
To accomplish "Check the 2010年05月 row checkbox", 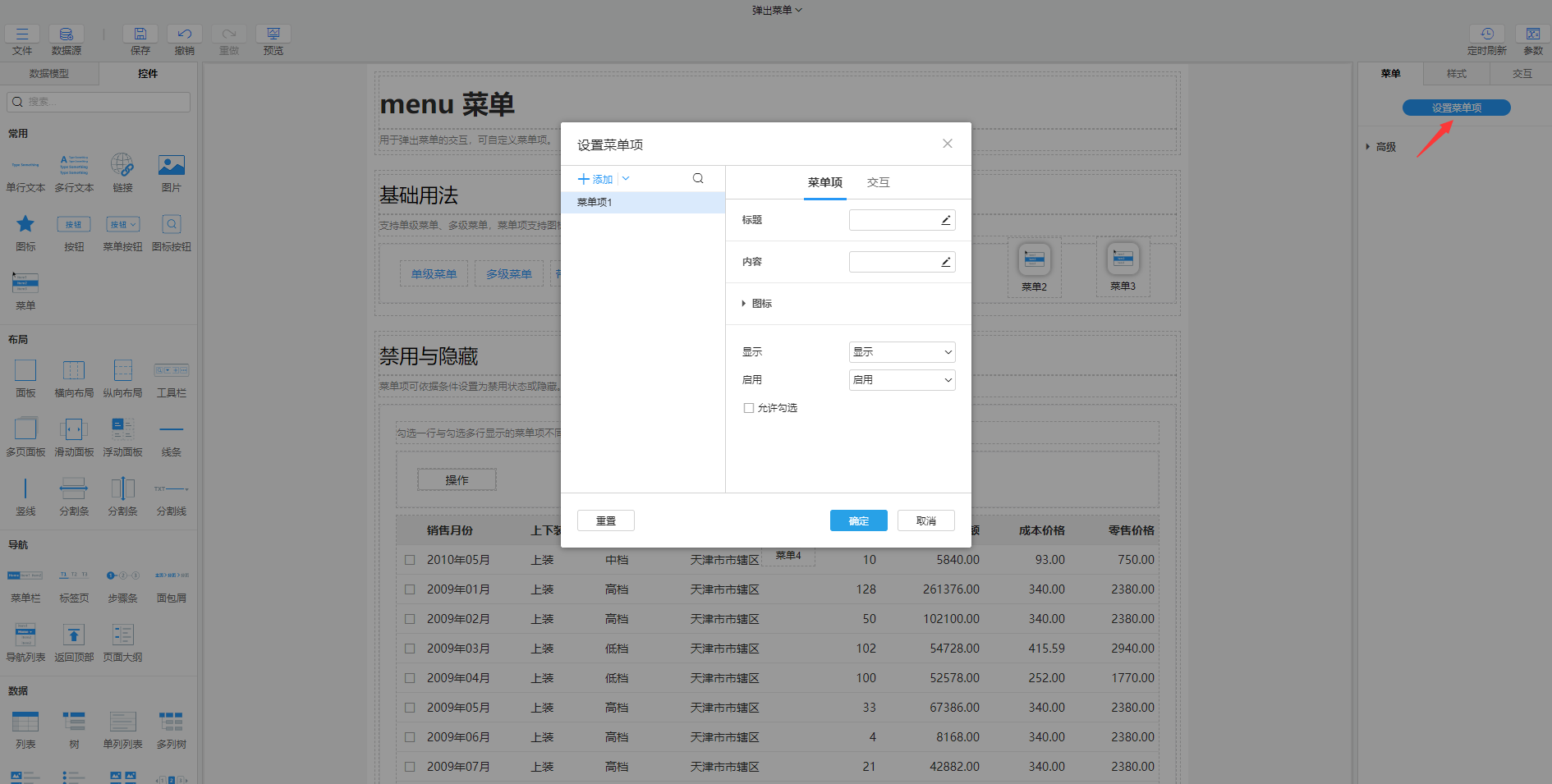I will [x=410, y=560].
